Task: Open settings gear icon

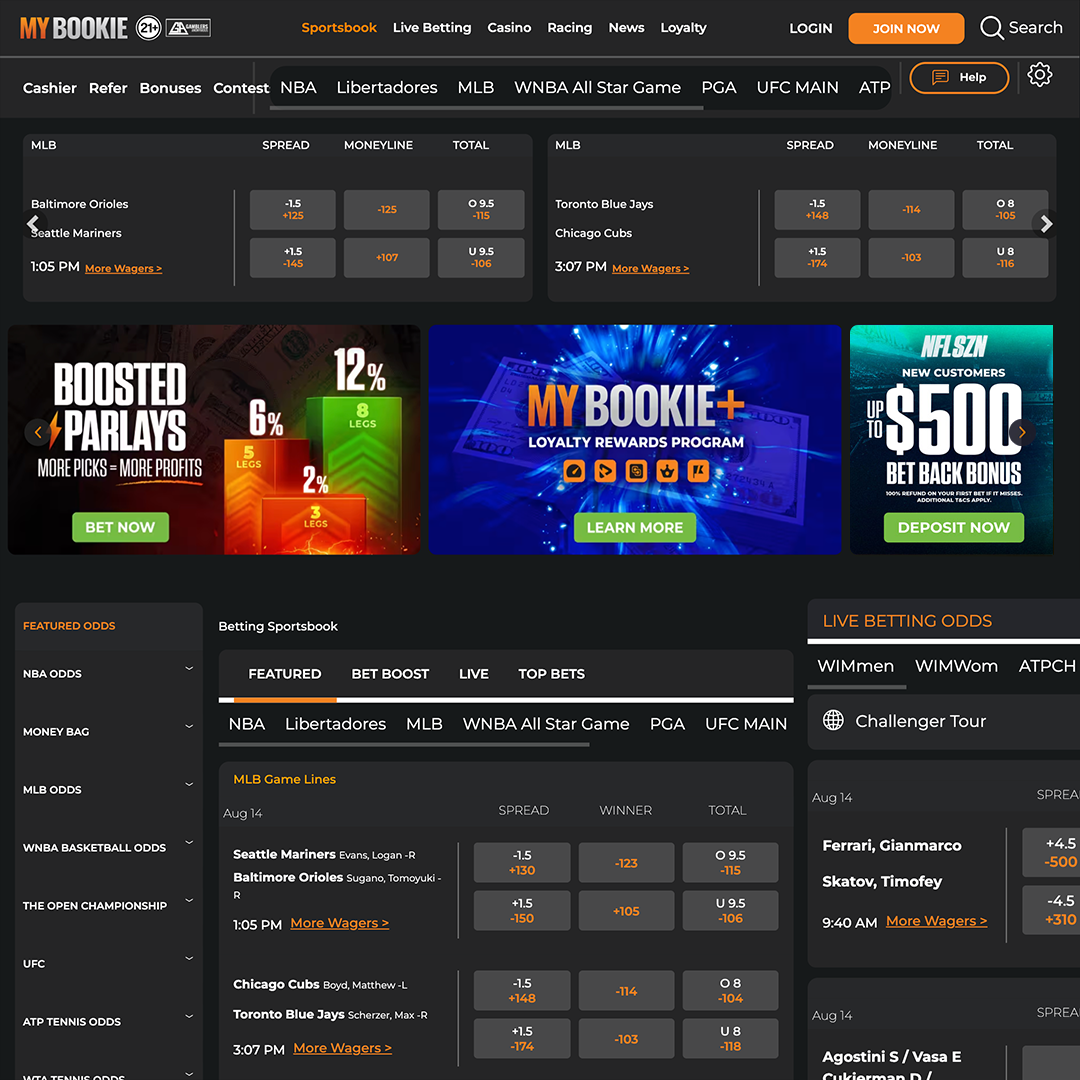Action: 1039,74
